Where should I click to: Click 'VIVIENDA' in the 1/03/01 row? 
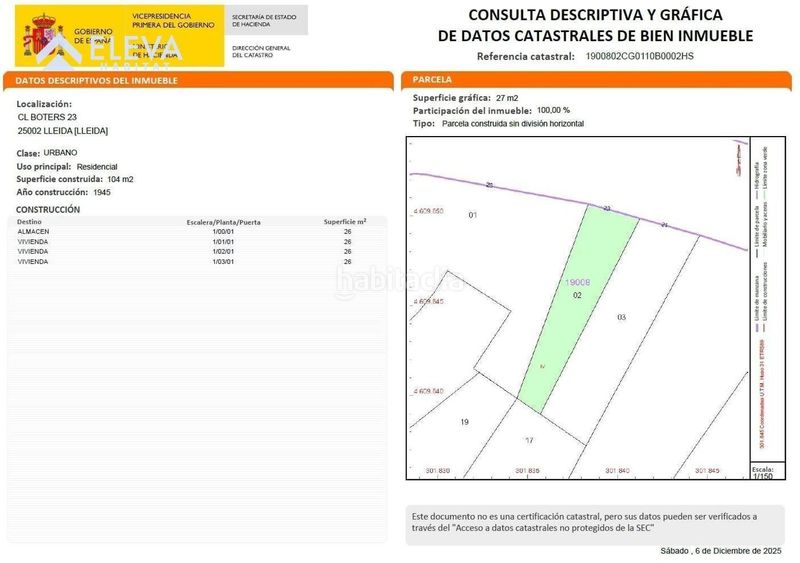[x=33, y=262]
